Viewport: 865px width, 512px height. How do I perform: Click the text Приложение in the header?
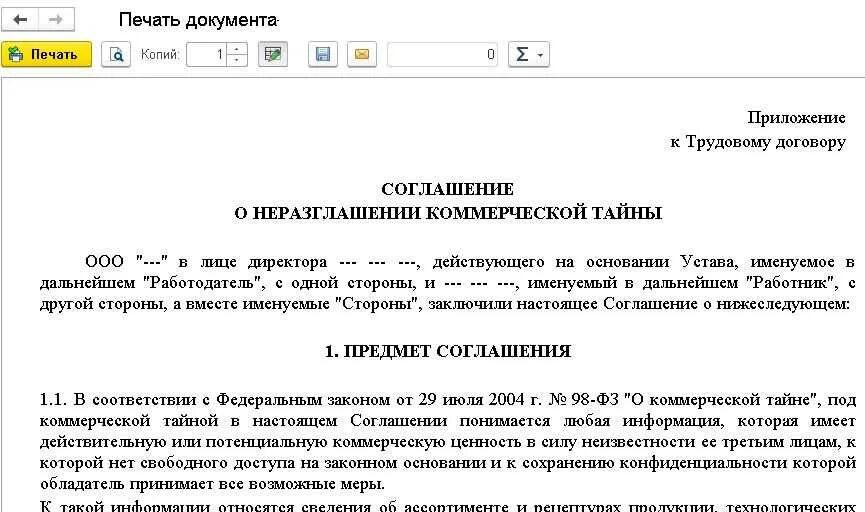(796, 118)
